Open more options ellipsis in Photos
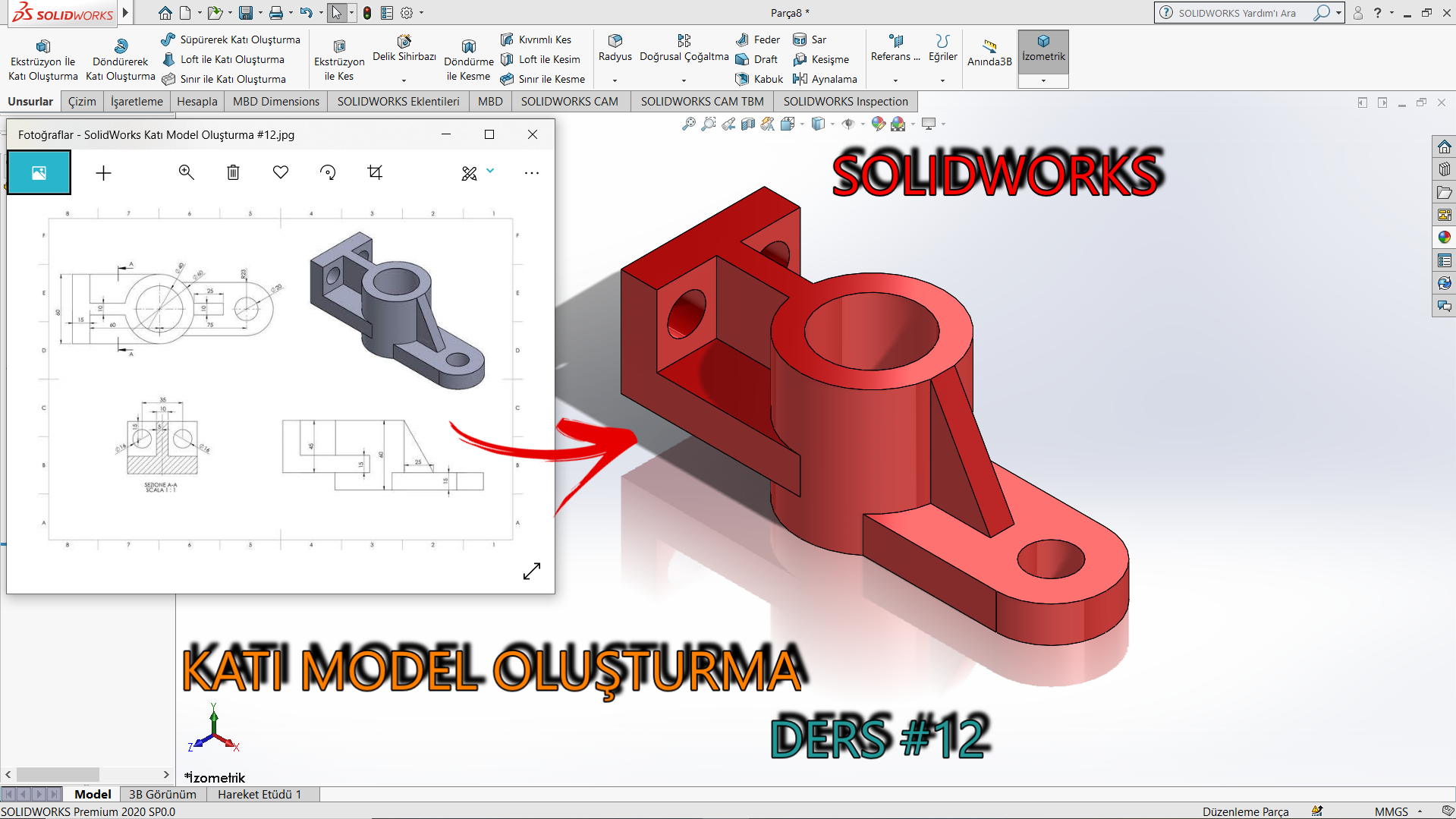 [532, 173]
